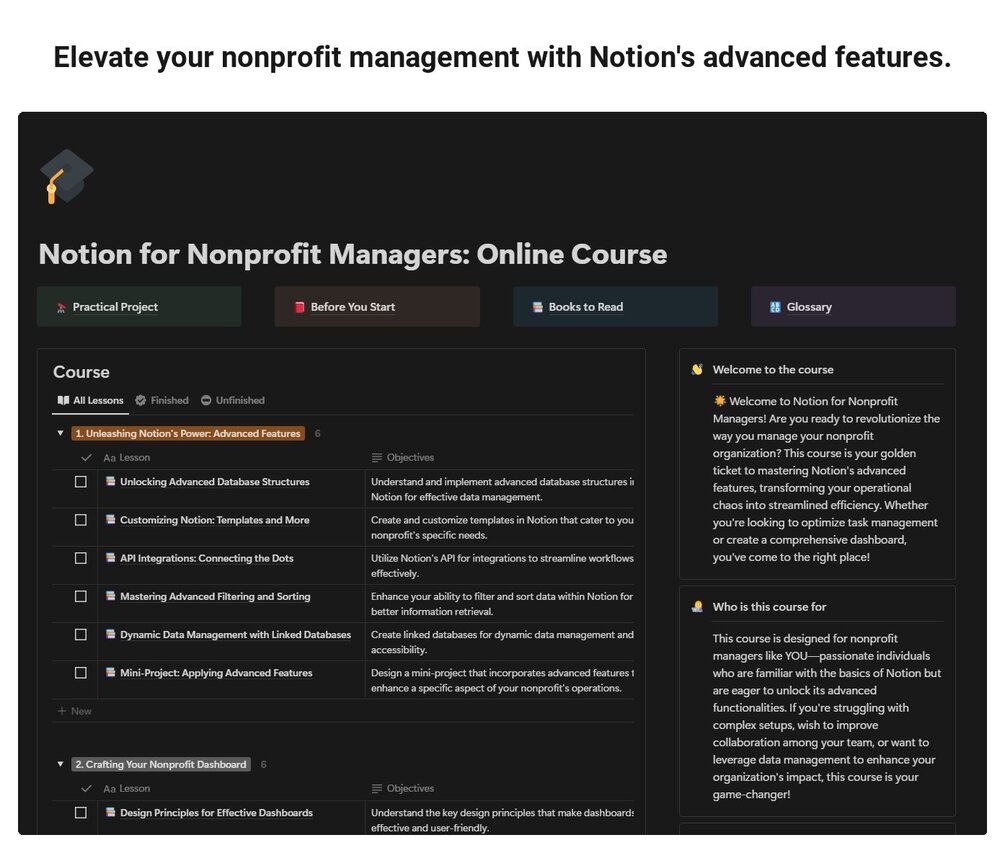Click the Objectives column icon in section 1
The image size is (1005, 853).
377,458
